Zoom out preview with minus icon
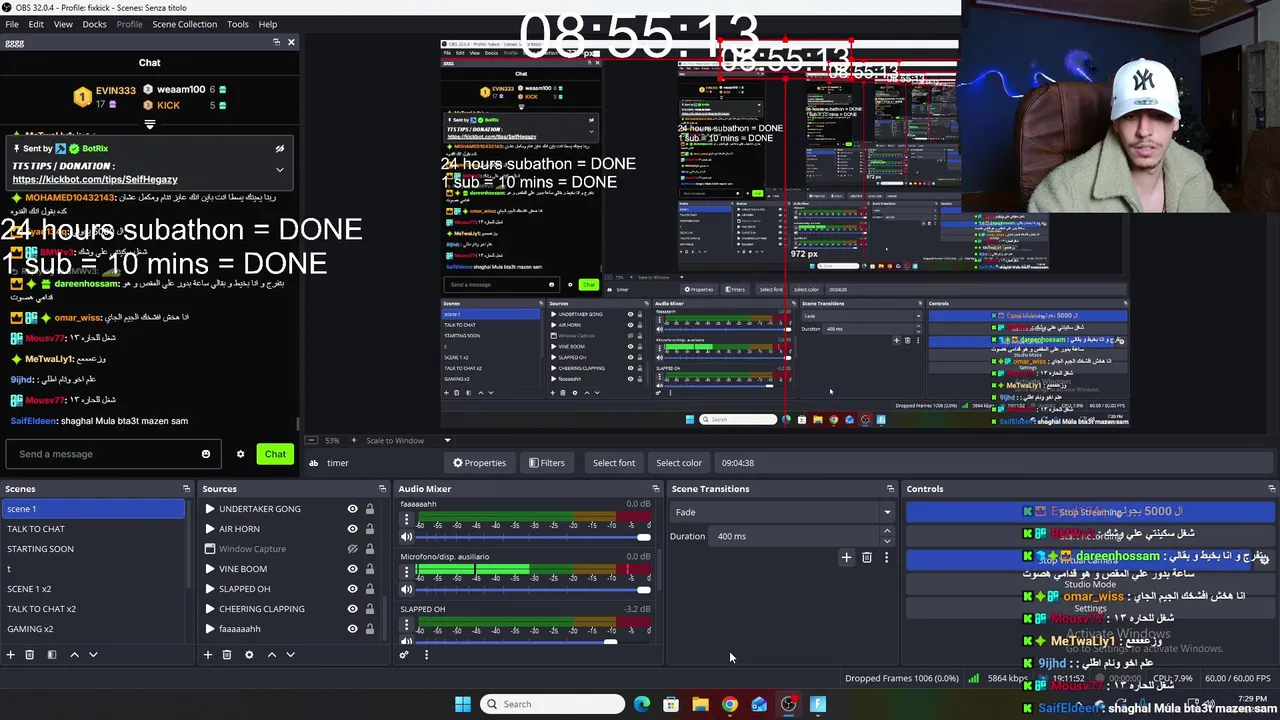The image size is (1280, 720). coord(313,440)
